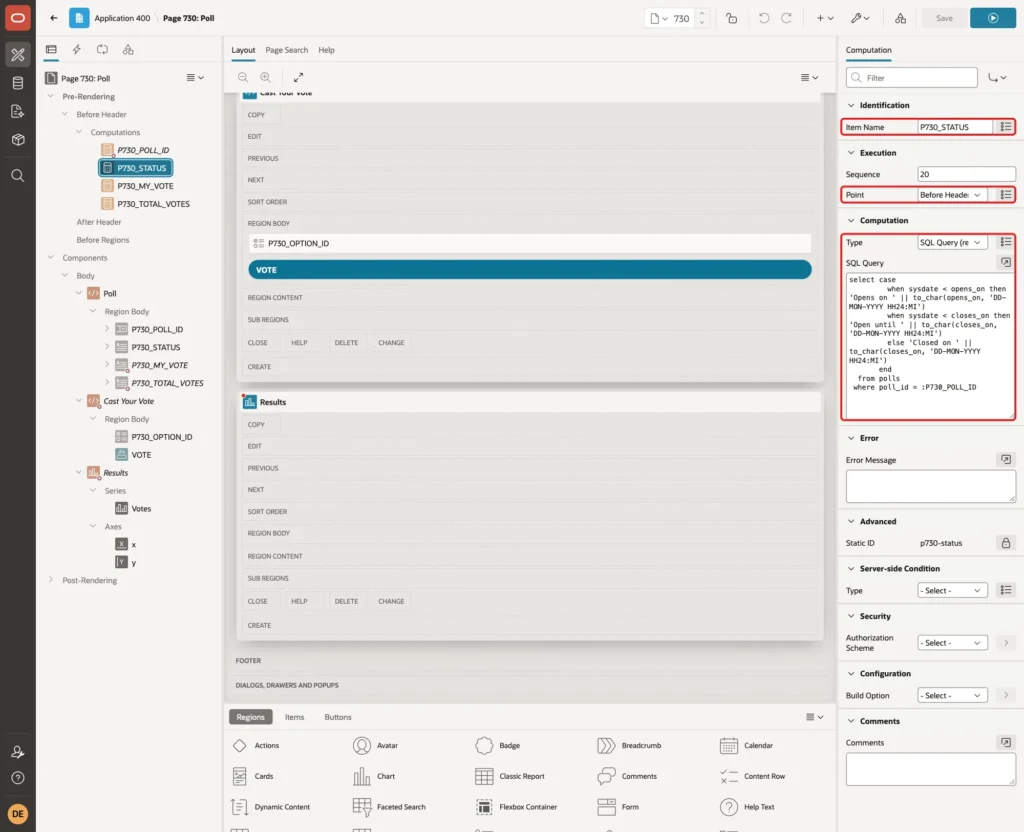Click the VOTE button in layout

[530, 270]
